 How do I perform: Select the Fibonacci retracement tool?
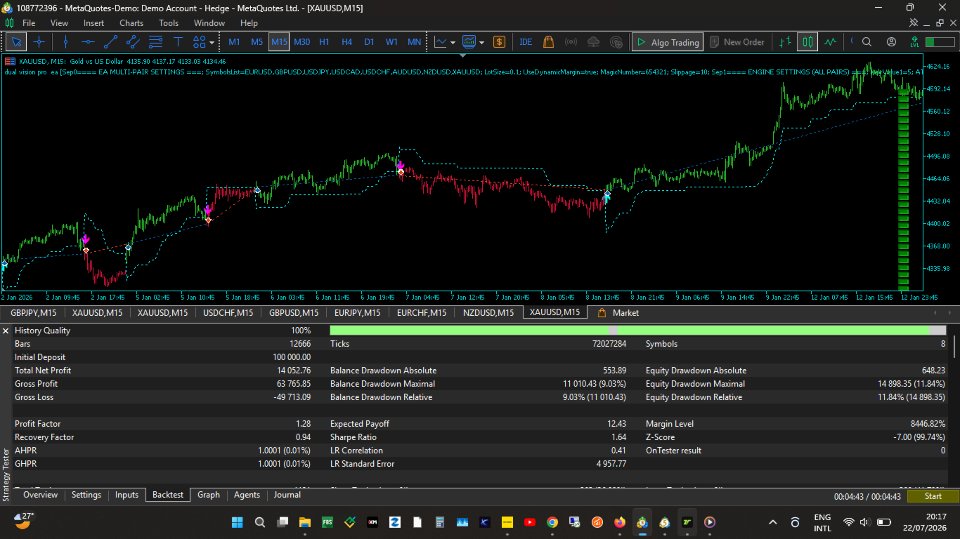(x=156, y=42)
